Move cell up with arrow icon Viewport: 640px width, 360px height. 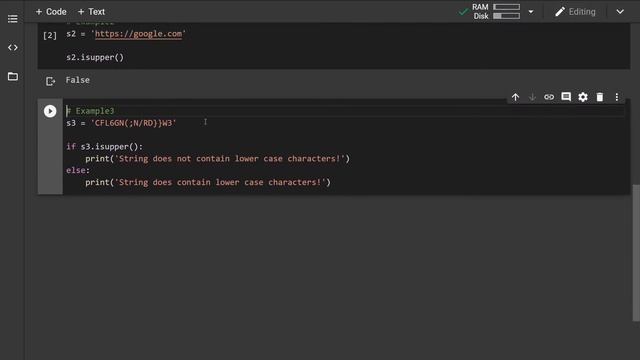pyautogui.click(x=516, y=97)
